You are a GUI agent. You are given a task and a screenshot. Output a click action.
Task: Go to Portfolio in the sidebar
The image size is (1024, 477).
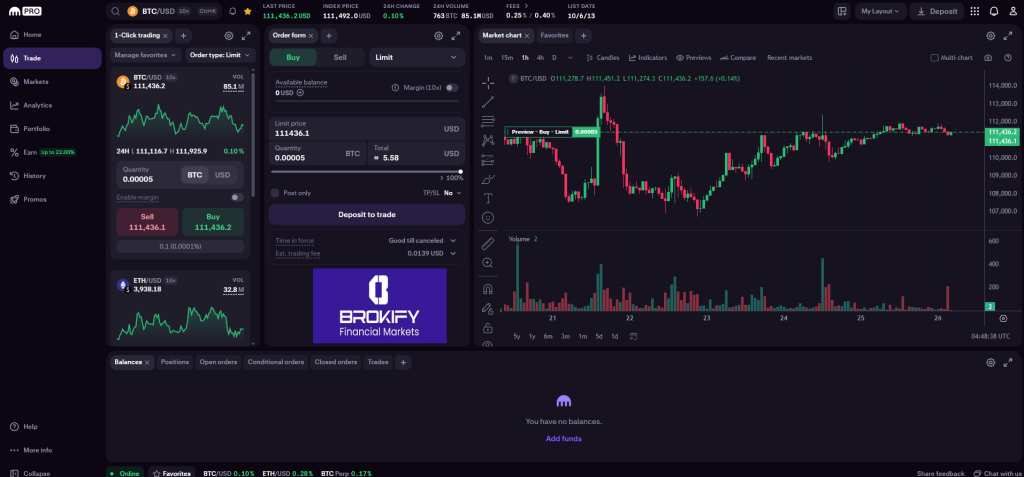coord(39,128)
